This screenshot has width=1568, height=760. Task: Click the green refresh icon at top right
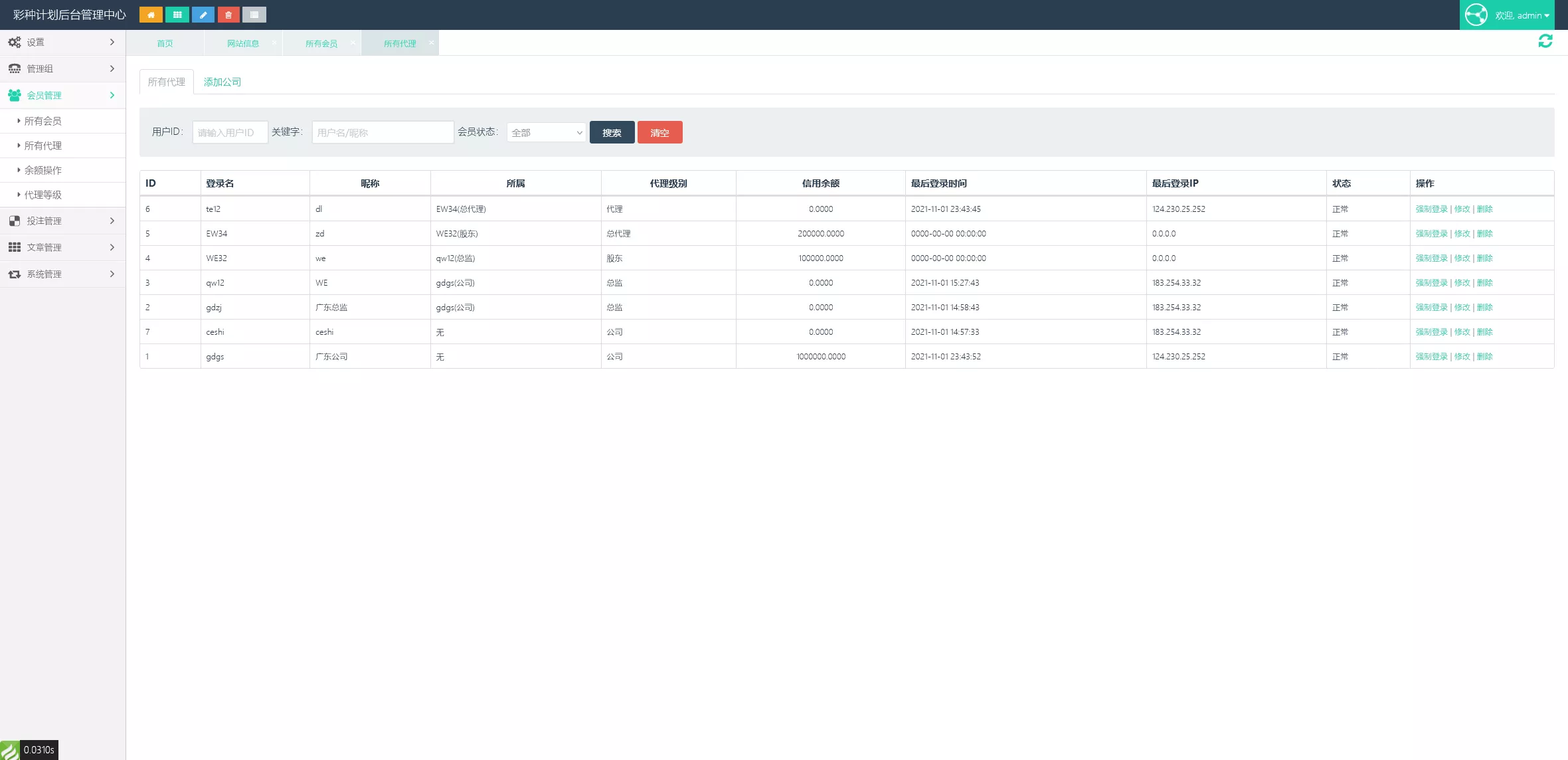click(1545, 41)
